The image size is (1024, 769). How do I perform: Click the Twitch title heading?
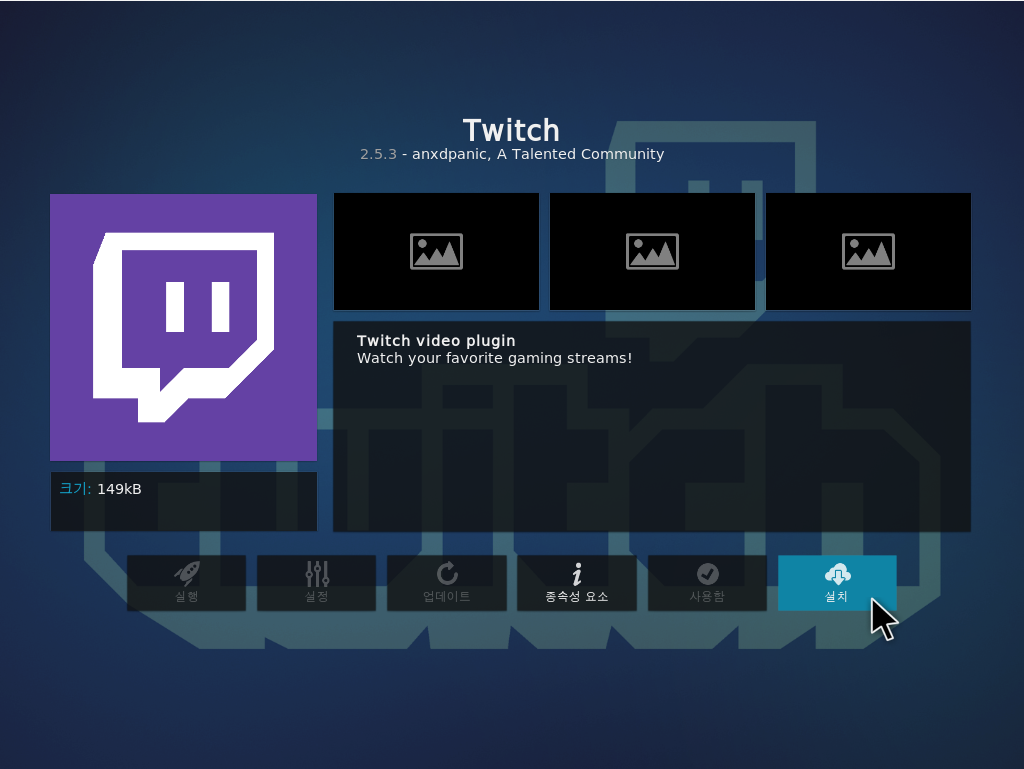[x=511, y=130]
